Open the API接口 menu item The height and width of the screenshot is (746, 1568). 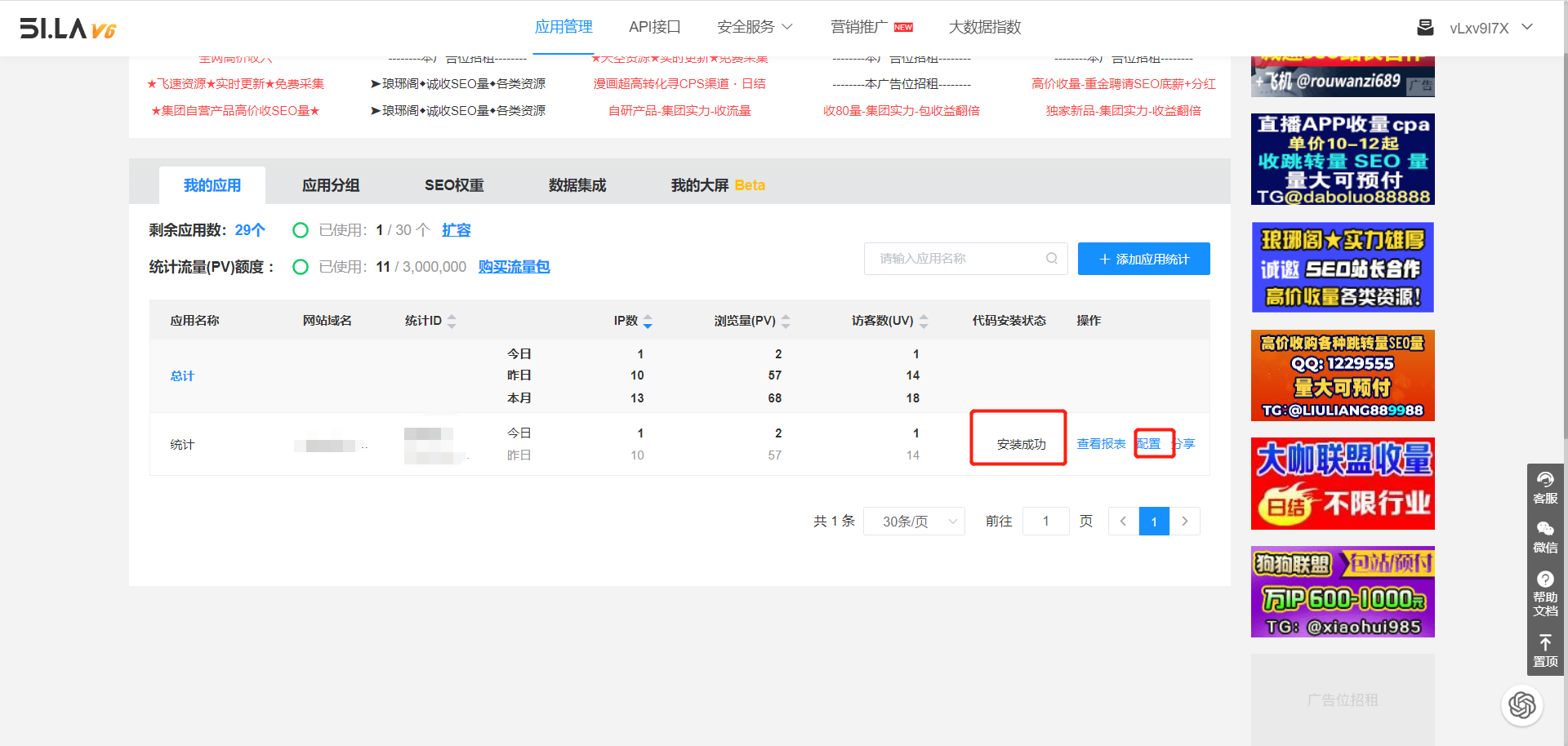[x=654, y=27]
